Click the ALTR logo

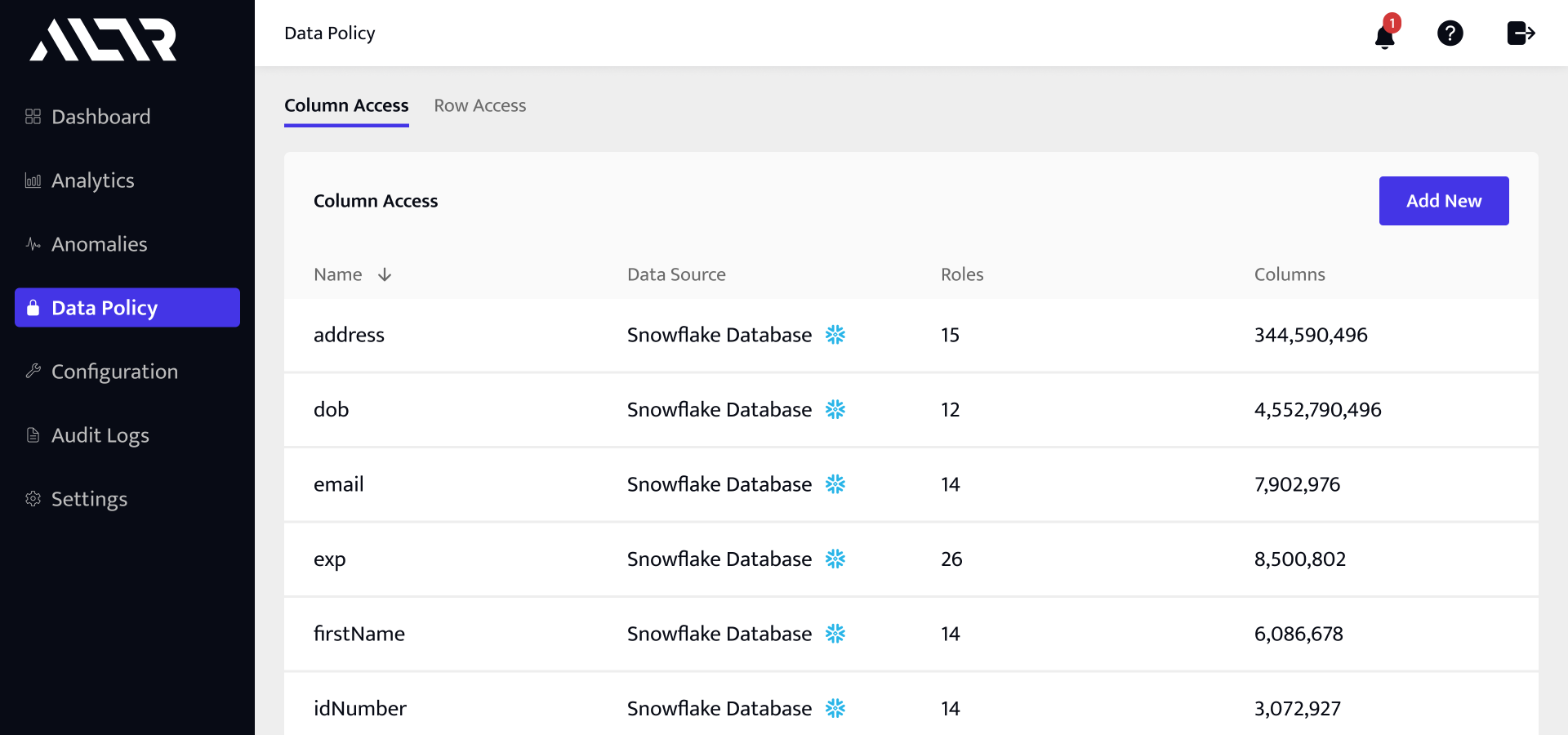click(x=103, y=39)
